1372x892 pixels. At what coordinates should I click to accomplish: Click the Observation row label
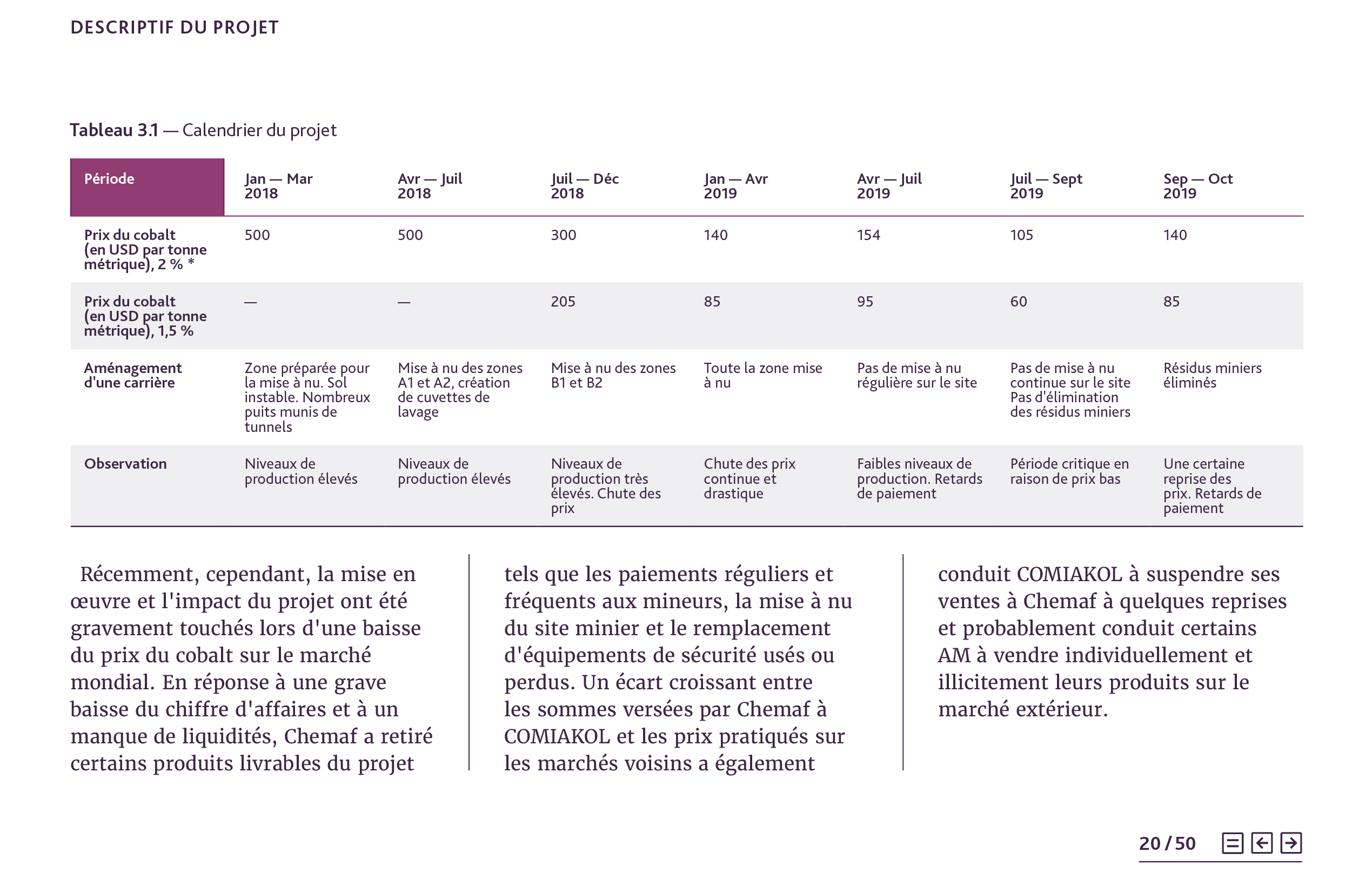[125, 464]
